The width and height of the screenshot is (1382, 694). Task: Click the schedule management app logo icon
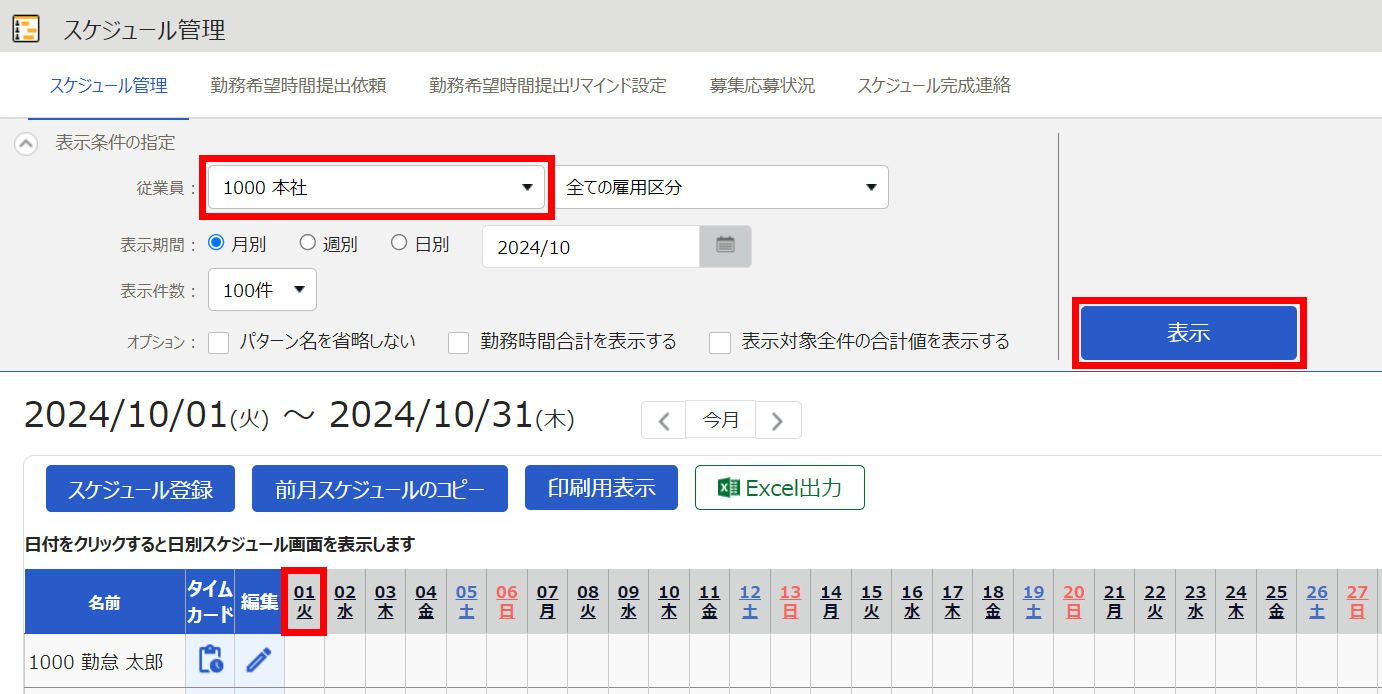tap(25, 29)
